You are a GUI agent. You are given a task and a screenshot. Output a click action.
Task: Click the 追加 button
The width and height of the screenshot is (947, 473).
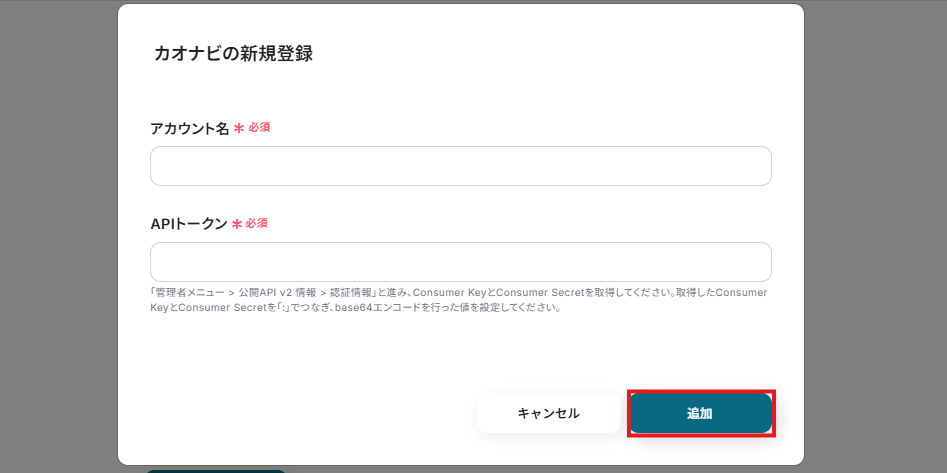point(701,413)
